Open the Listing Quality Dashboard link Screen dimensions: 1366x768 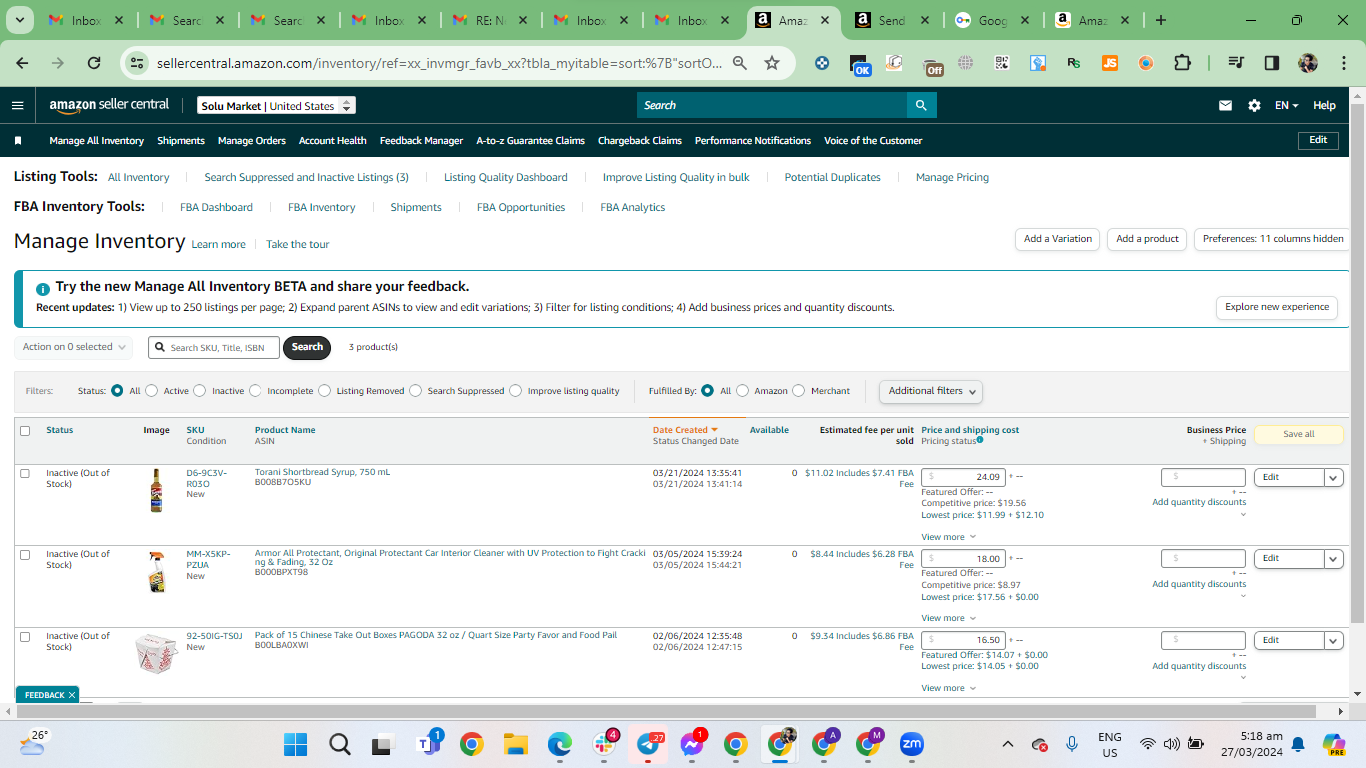point(506,177)
